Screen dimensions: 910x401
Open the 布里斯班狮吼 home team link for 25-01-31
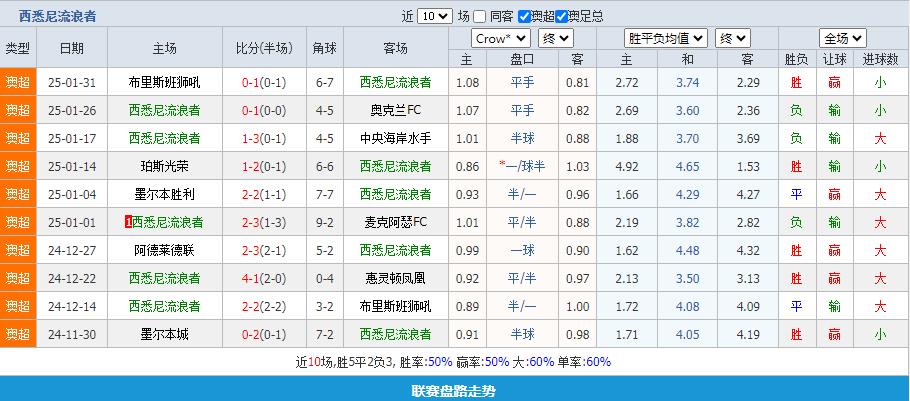pyautogui.click(x=165, y=82)
